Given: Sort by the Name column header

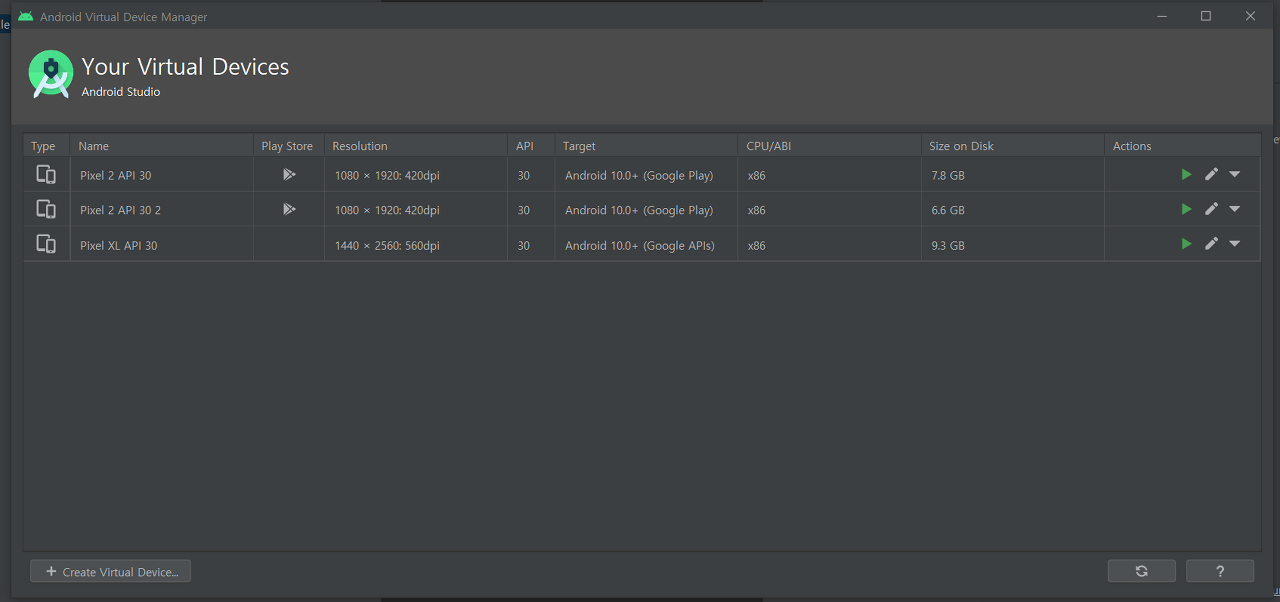Looking at the screenshot, I should click(162, 146).
